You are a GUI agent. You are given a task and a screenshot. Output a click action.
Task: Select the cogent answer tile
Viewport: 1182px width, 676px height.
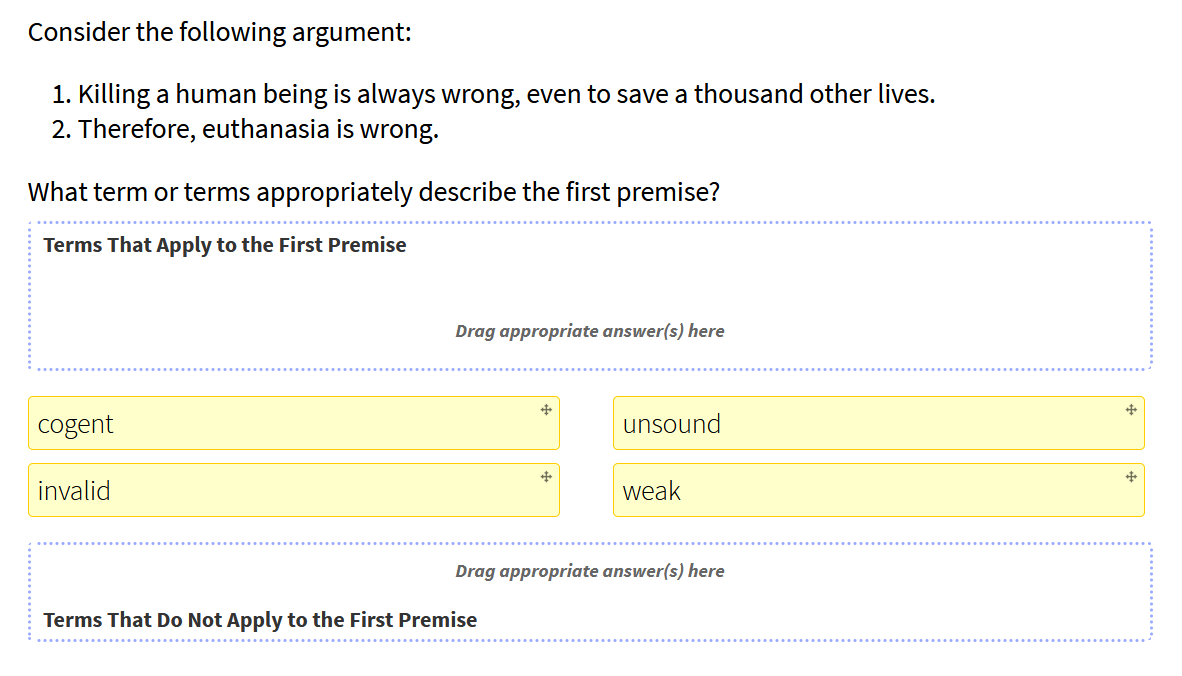coord(293,422)
